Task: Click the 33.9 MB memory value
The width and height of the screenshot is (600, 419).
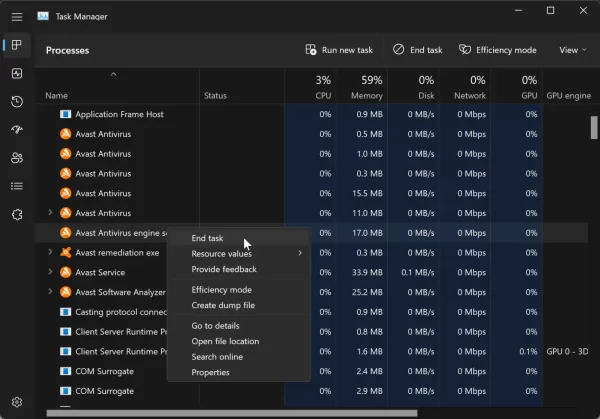Action: coord(367,272)
